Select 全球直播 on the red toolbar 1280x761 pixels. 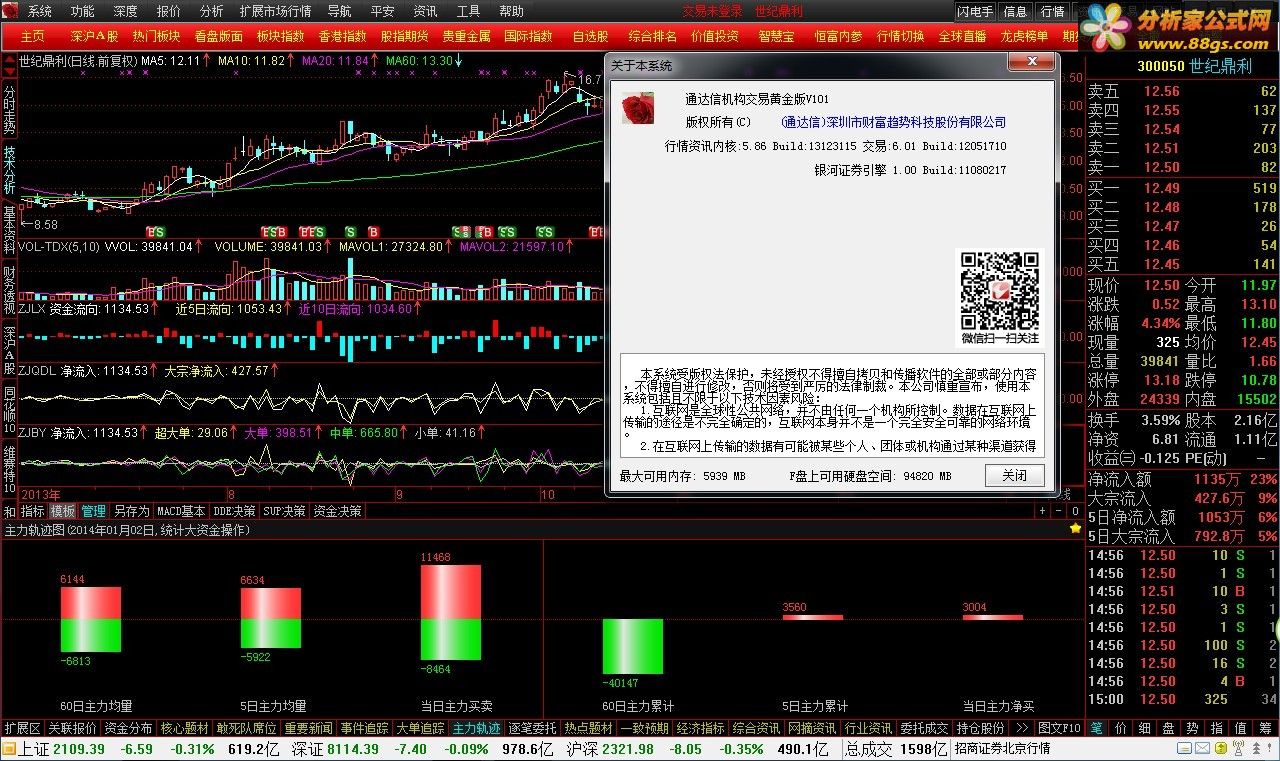click(962, 36)
